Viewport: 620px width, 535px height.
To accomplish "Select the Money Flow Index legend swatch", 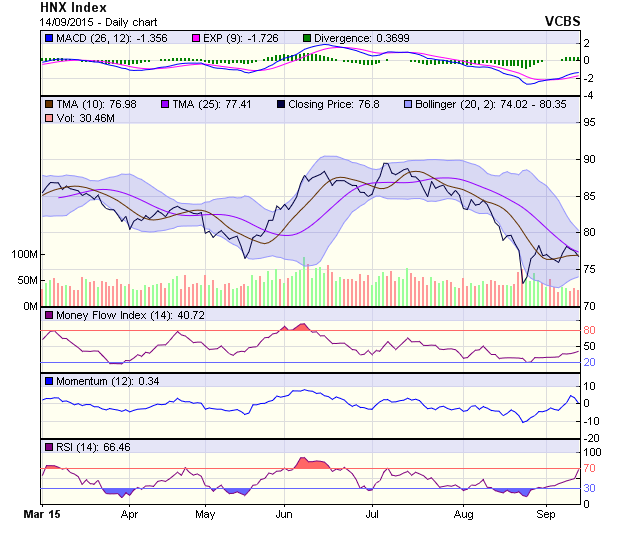I will click(48, 316).
